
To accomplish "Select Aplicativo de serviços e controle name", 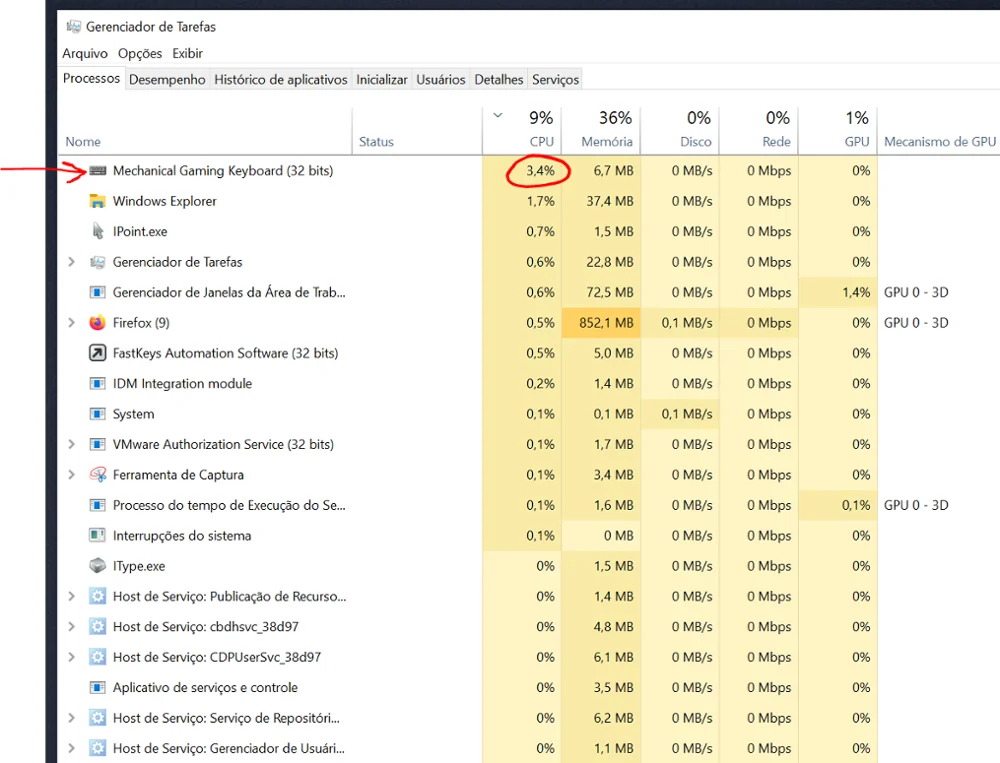I will (205, 688).
